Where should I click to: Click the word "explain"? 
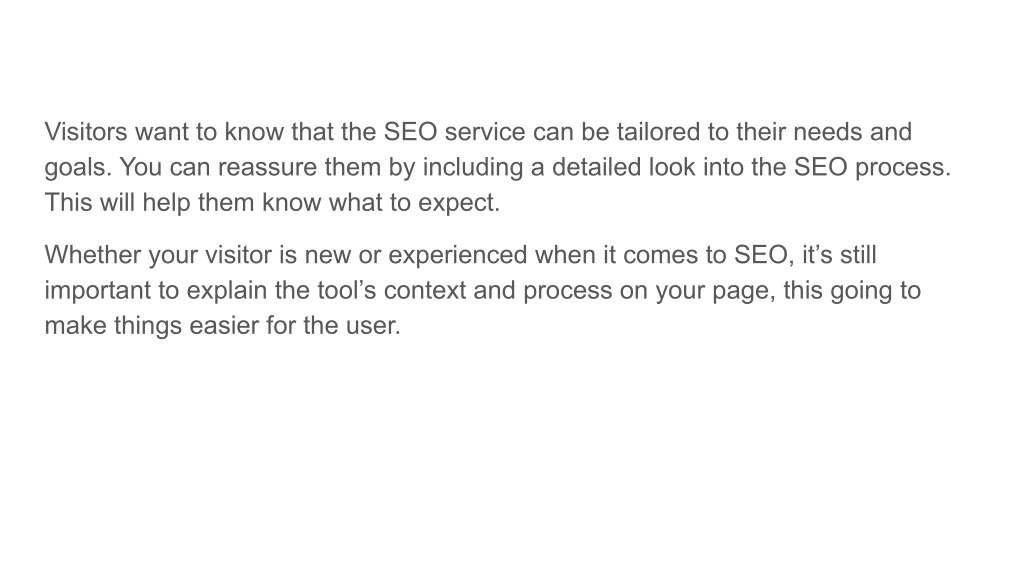point(227,291)
